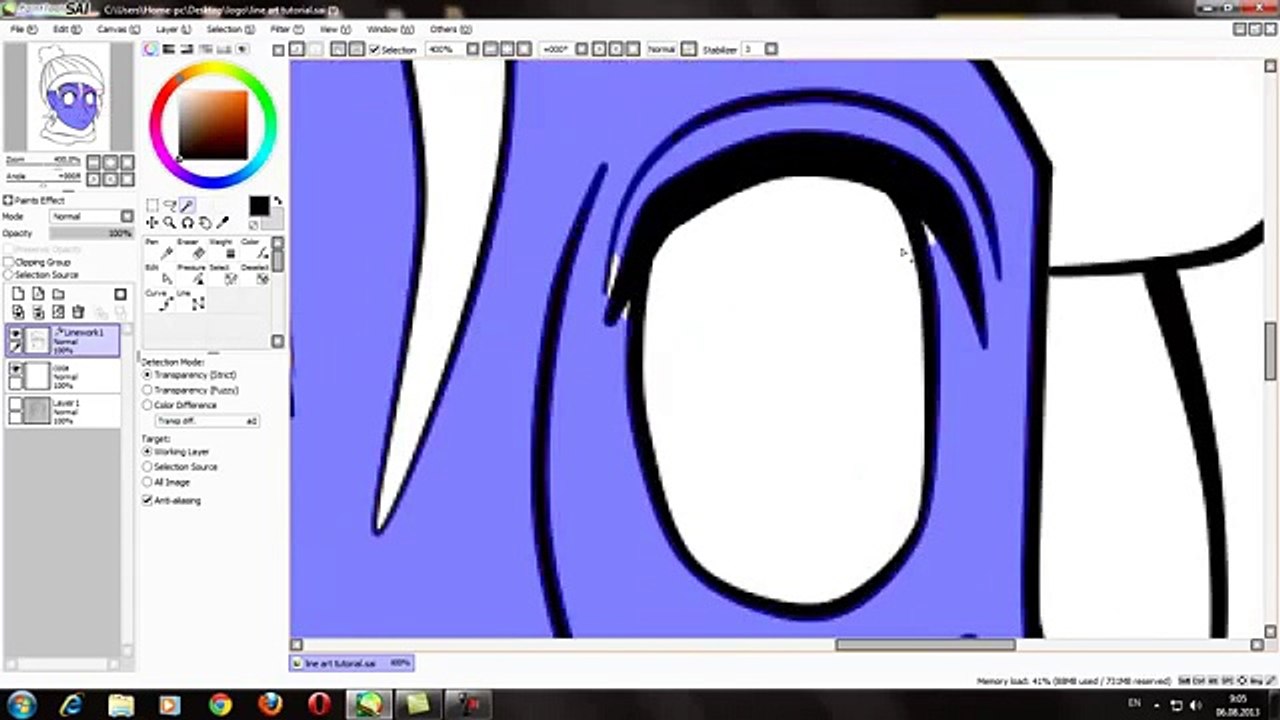This screenshot has height=720, width=1280.
Task: Choose the Curve linework tool
Action: [160, 300]
